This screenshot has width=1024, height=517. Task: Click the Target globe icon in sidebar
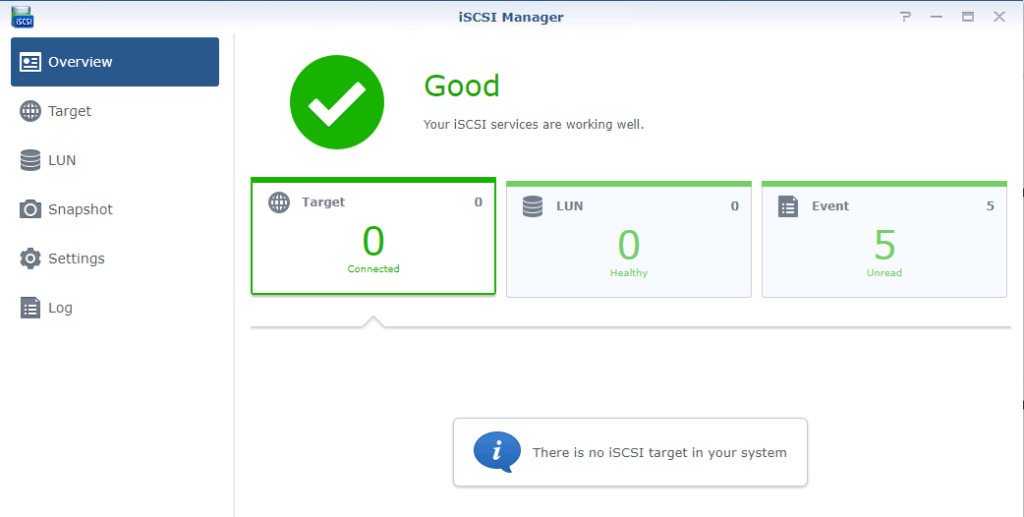click(30, 111)
